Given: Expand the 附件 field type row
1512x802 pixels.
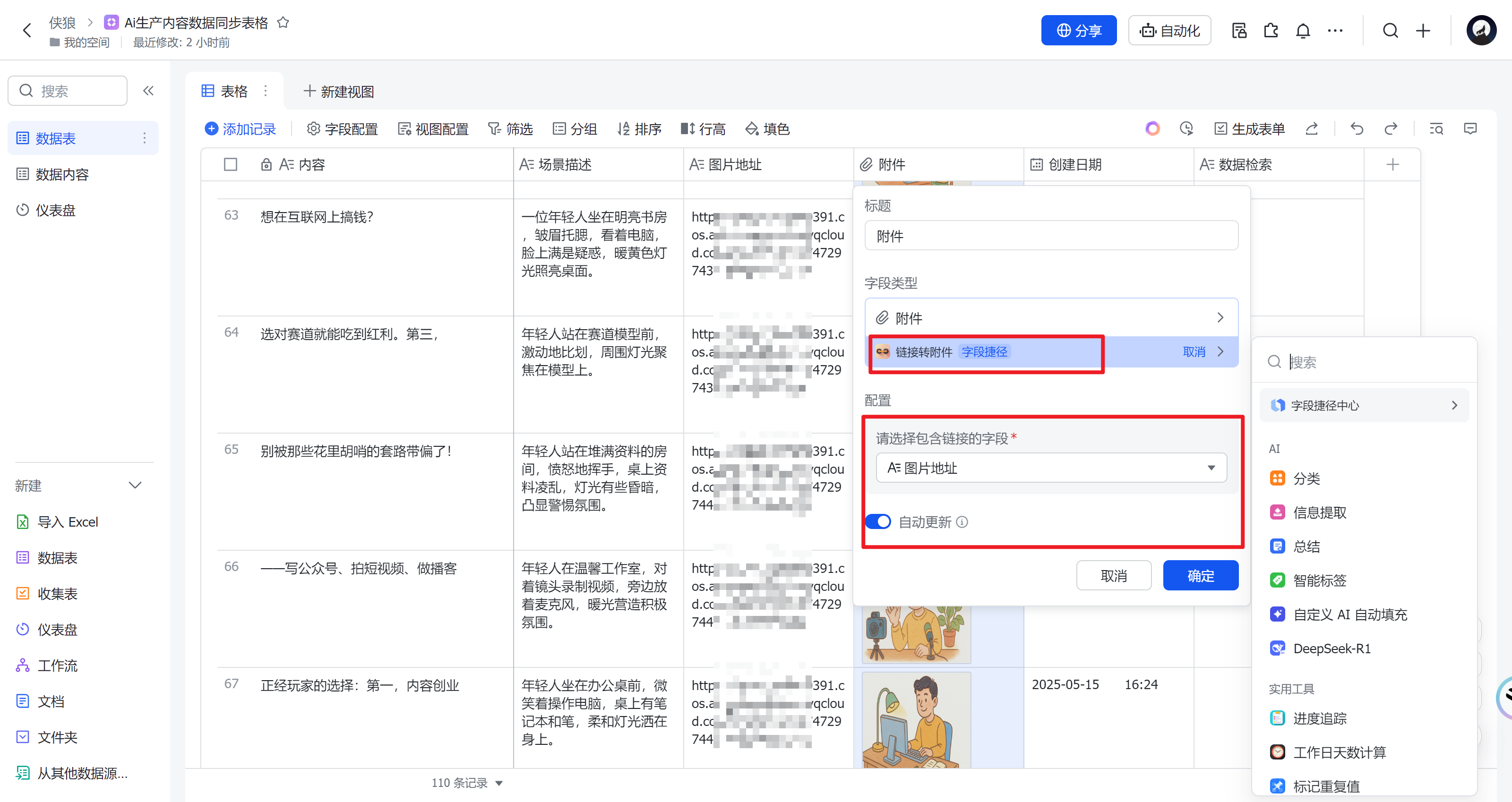Looking at the screenshot, I should [1051, 318].
